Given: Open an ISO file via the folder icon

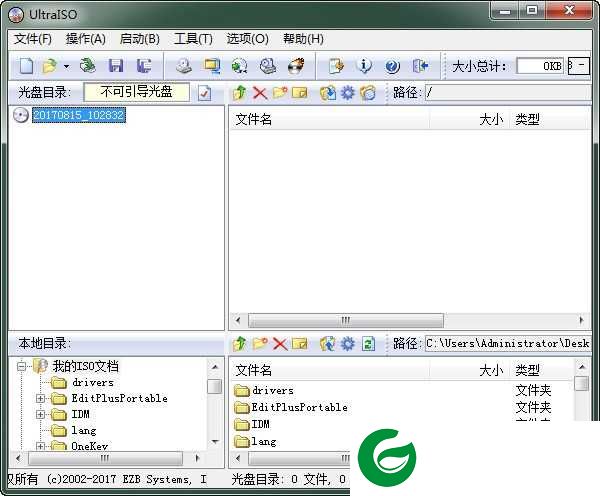Looking at the screenshot, I should coord(49,66).
